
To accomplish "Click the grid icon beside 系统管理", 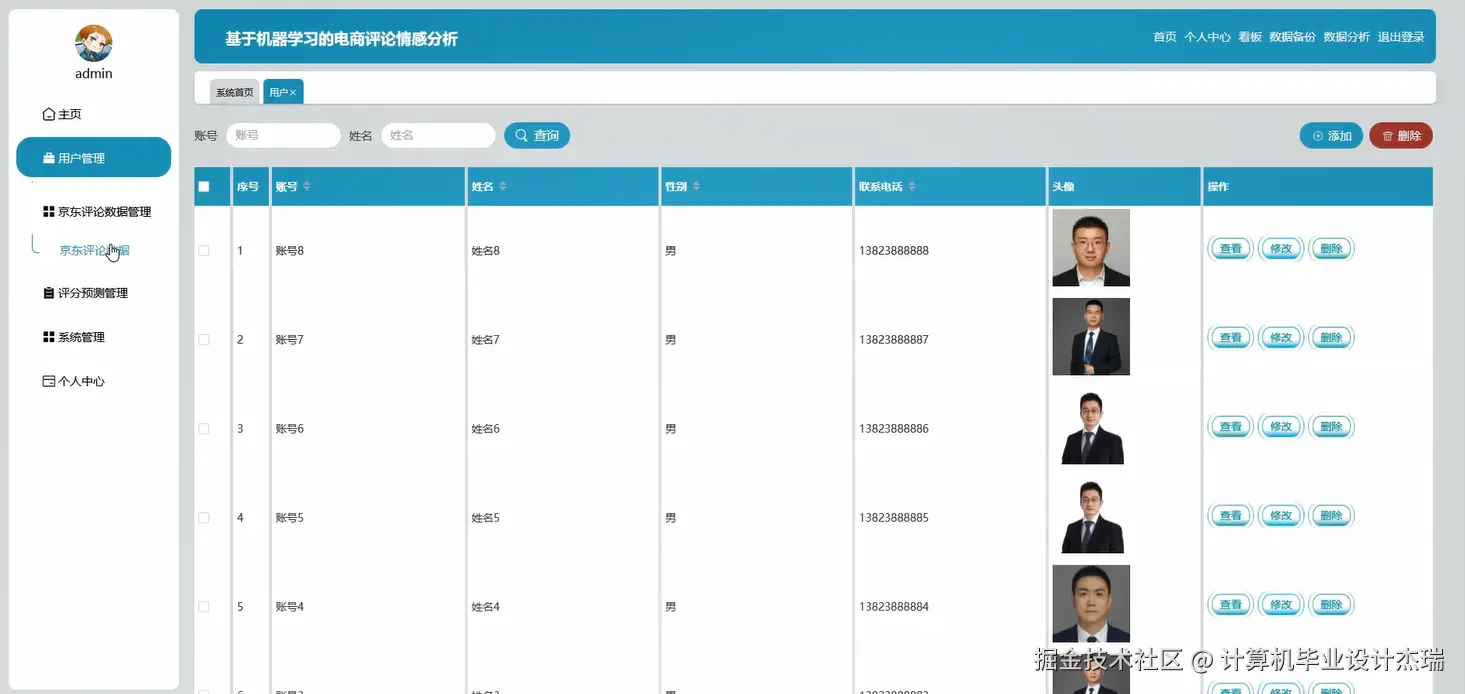I will (x=48, y=337).
